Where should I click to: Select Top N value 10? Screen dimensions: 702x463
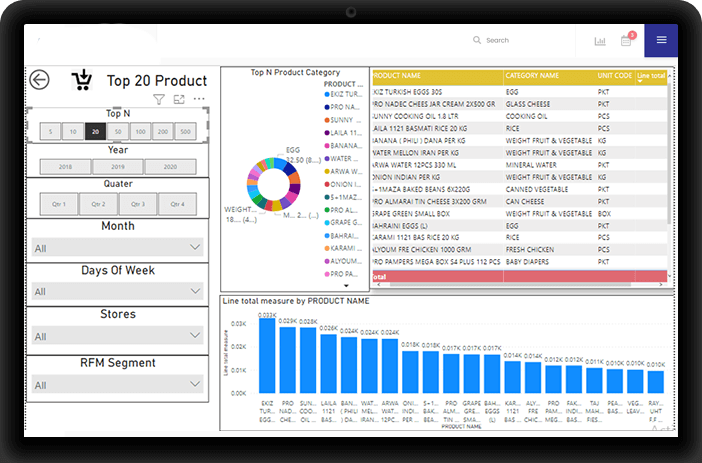[73, 132]
